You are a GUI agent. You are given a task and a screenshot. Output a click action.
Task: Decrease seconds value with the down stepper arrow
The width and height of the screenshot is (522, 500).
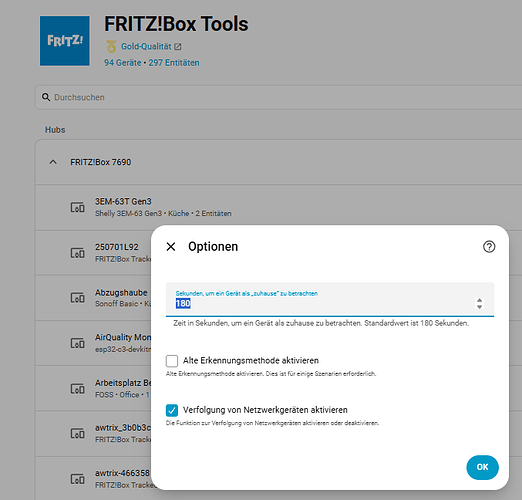[x=479, y=307]
